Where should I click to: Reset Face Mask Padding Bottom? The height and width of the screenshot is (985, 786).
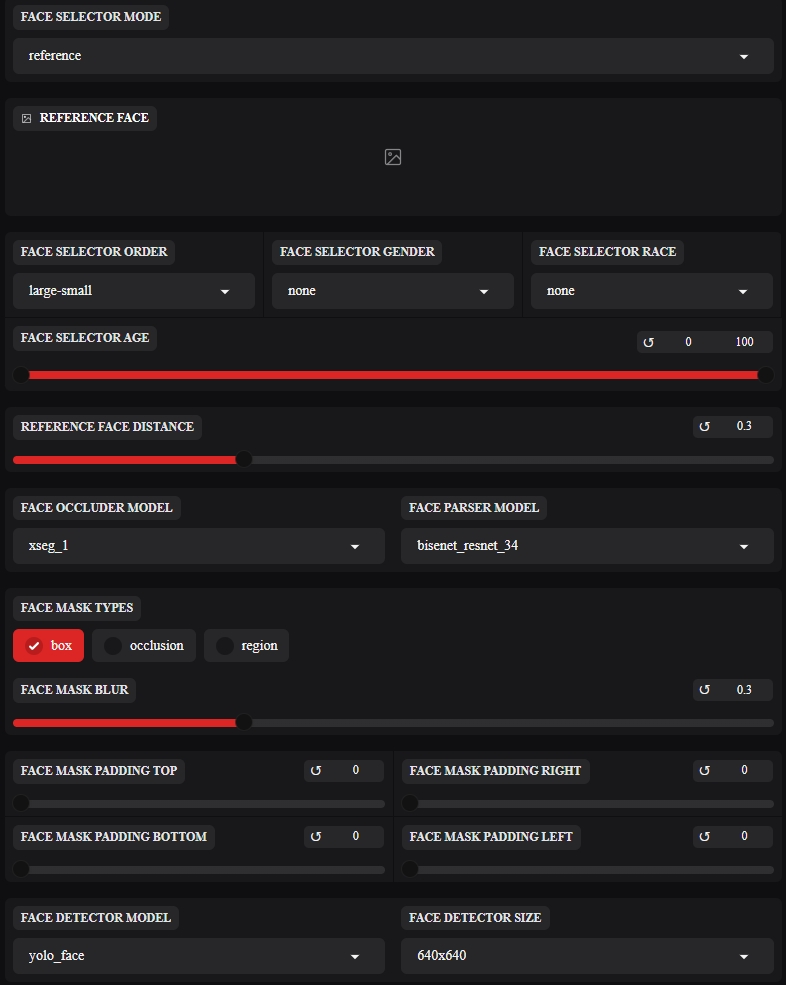point(315,836)
